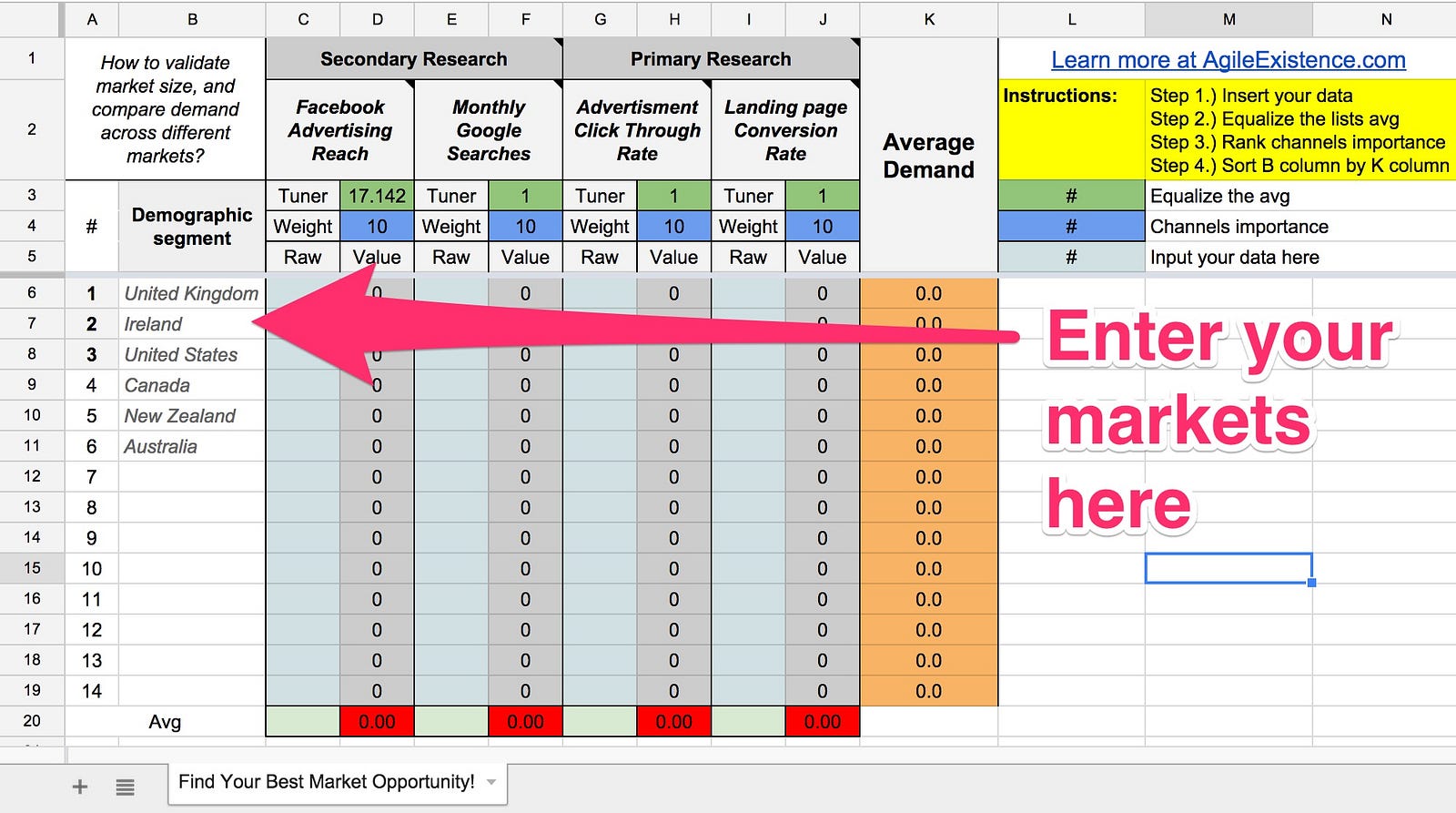Select the Landing page tuner value 1
Screen dimensions: 1456x813
pos(822,196)
